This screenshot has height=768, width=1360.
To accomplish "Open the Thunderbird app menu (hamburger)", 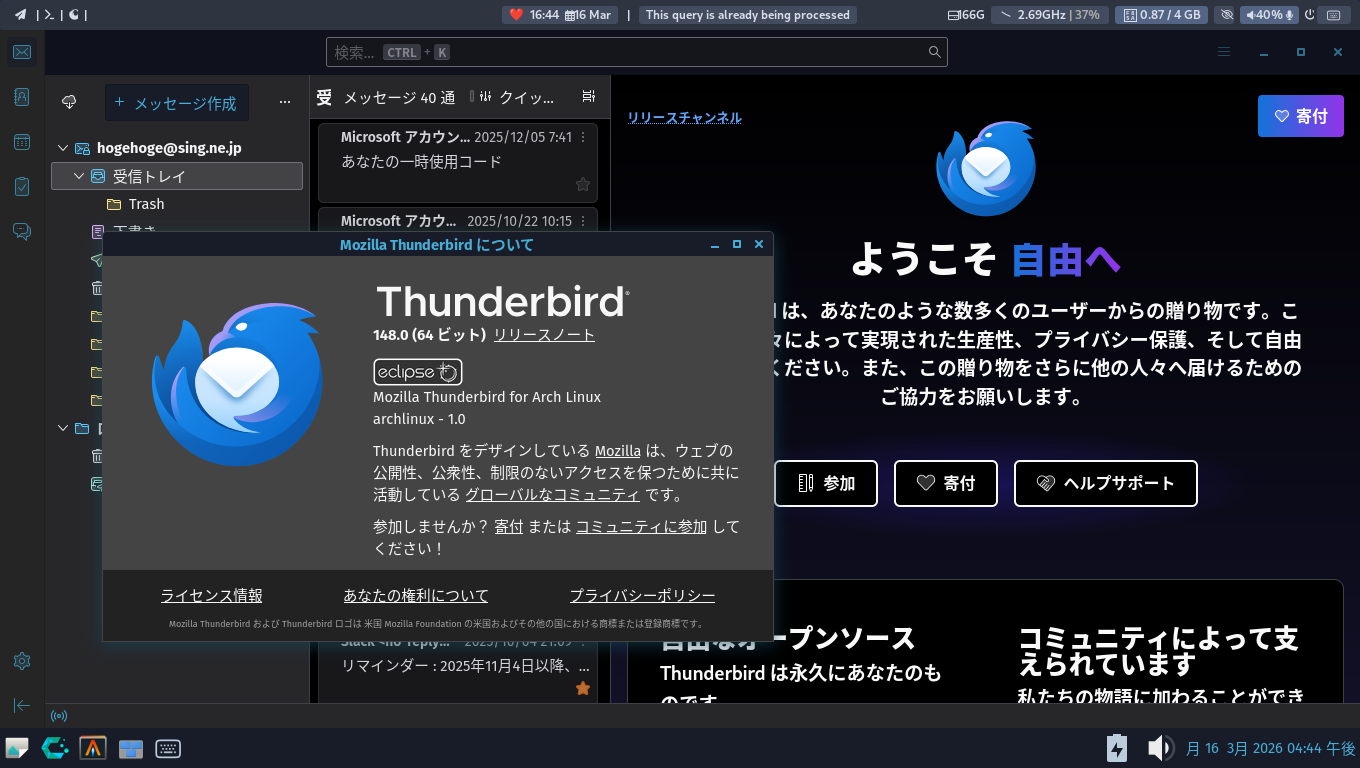I will click(x=1224, y=52).
